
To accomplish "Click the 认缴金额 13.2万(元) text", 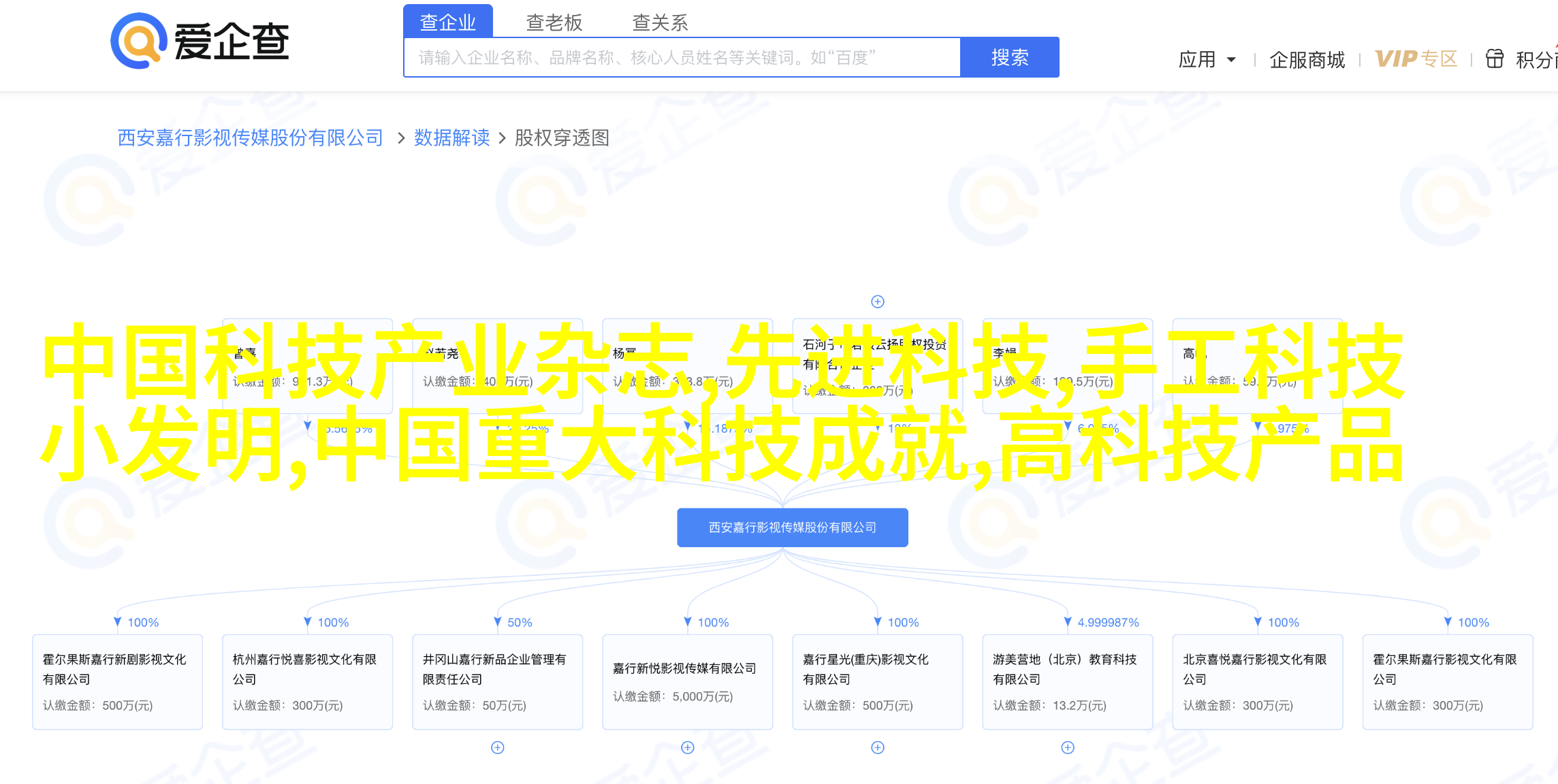I will (1049, 706).
